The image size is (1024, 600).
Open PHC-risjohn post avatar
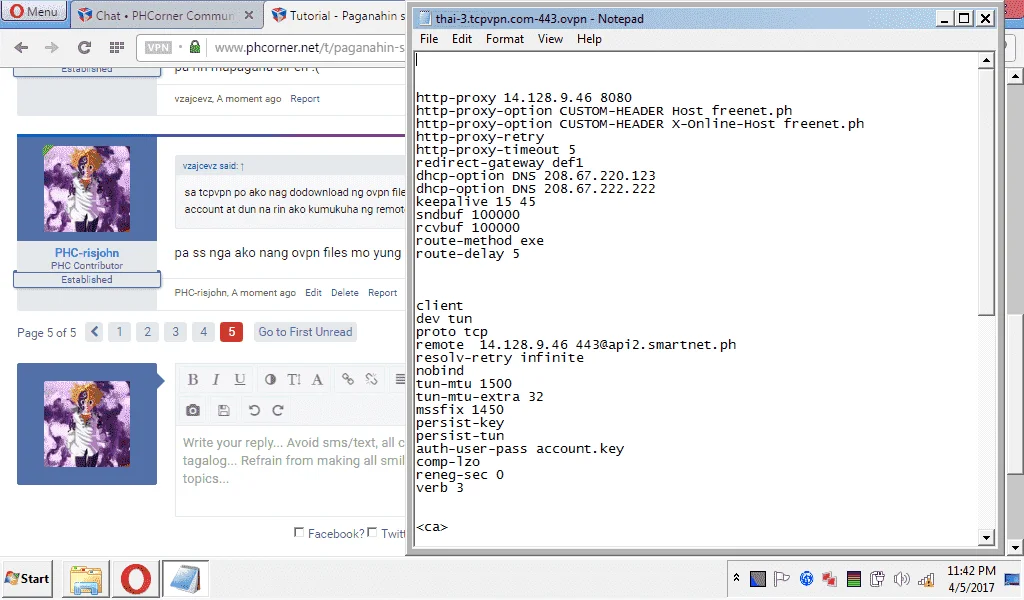[x=87, y=189]
